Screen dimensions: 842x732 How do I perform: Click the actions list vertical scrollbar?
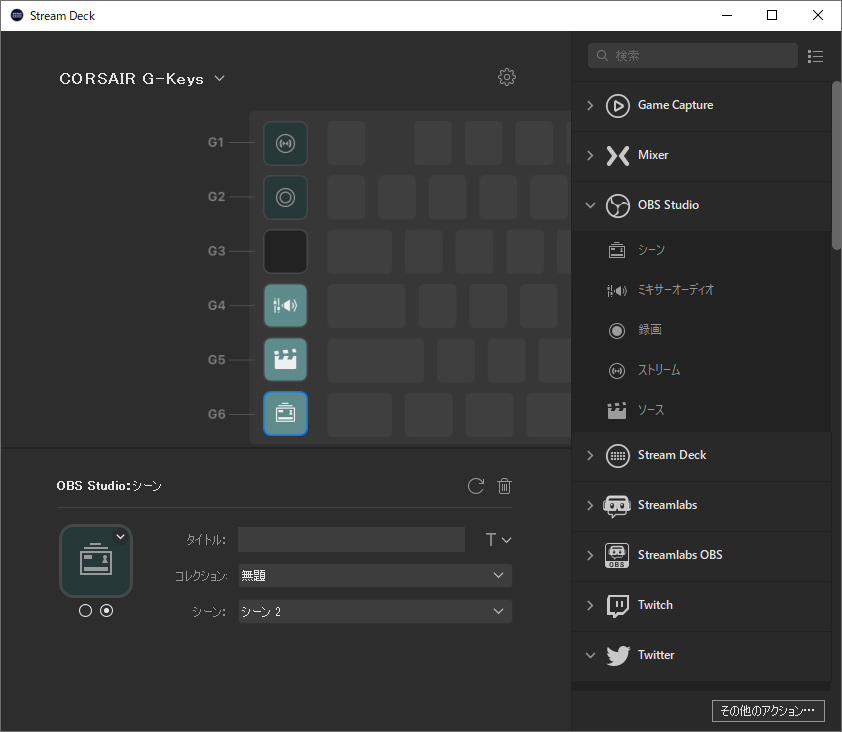pos(836,165)
